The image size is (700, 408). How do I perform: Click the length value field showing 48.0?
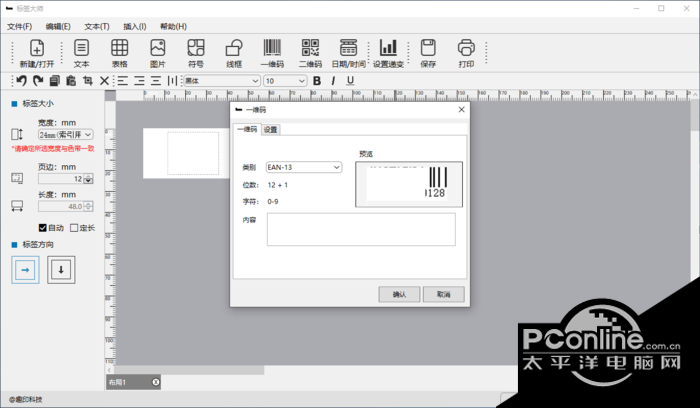click(61, 206)
